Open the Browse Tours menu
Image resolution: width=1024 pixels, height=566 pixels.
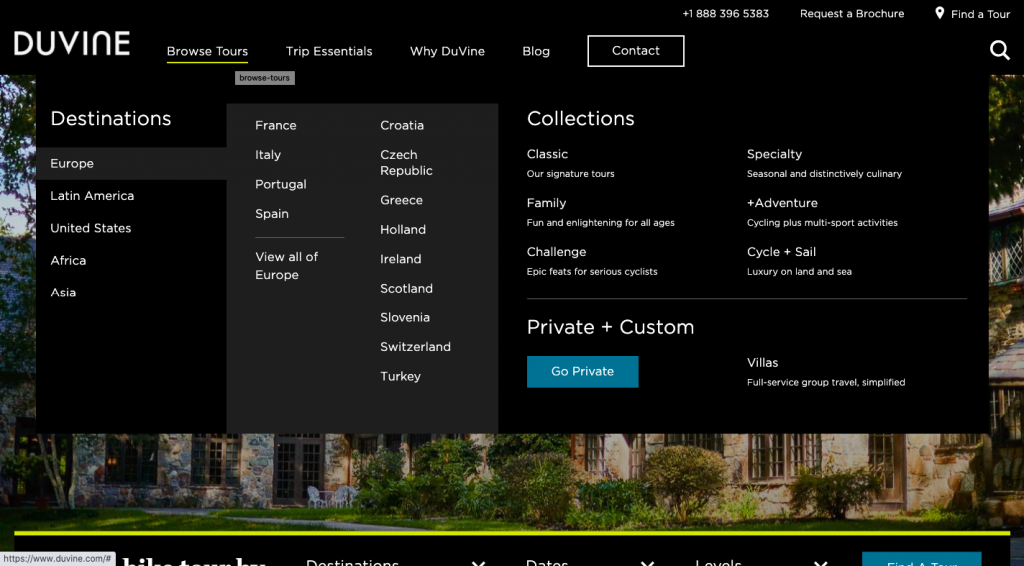207,51
